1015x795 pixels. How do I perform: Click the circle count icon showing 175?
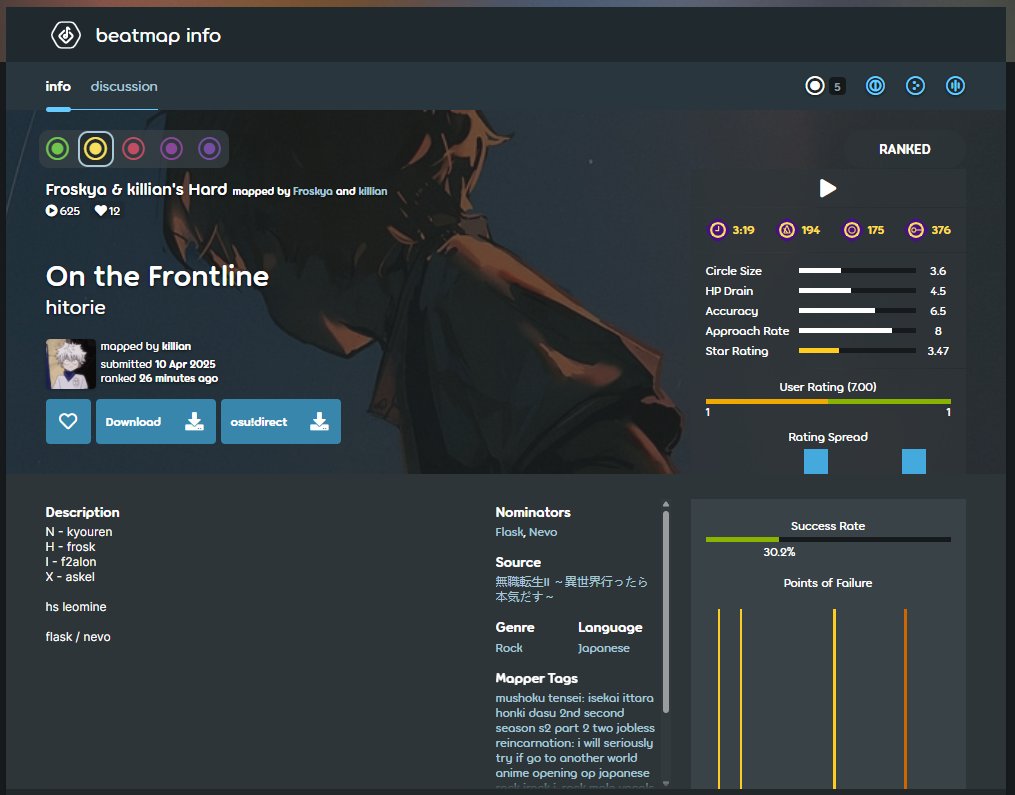(852, 230)
